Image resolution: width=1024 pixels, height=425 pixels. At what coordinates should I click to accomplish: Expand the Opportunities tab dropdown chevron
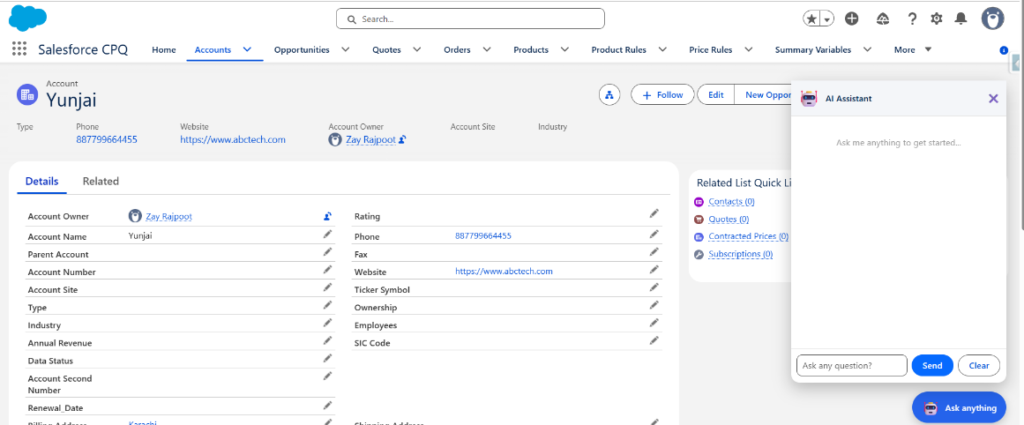345,50
